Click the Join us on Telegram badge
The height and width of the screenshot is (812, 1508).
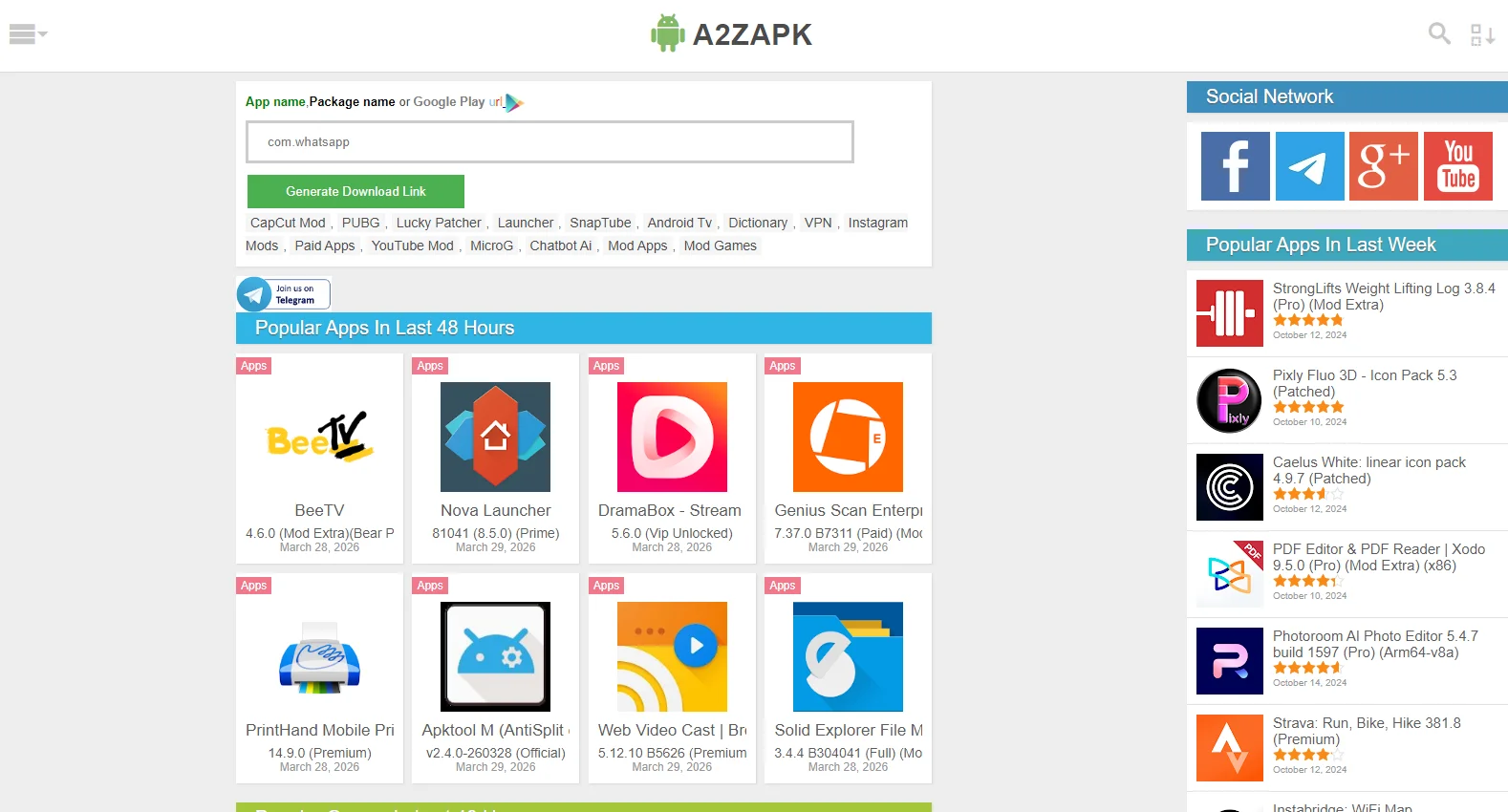tap(284, 293)
